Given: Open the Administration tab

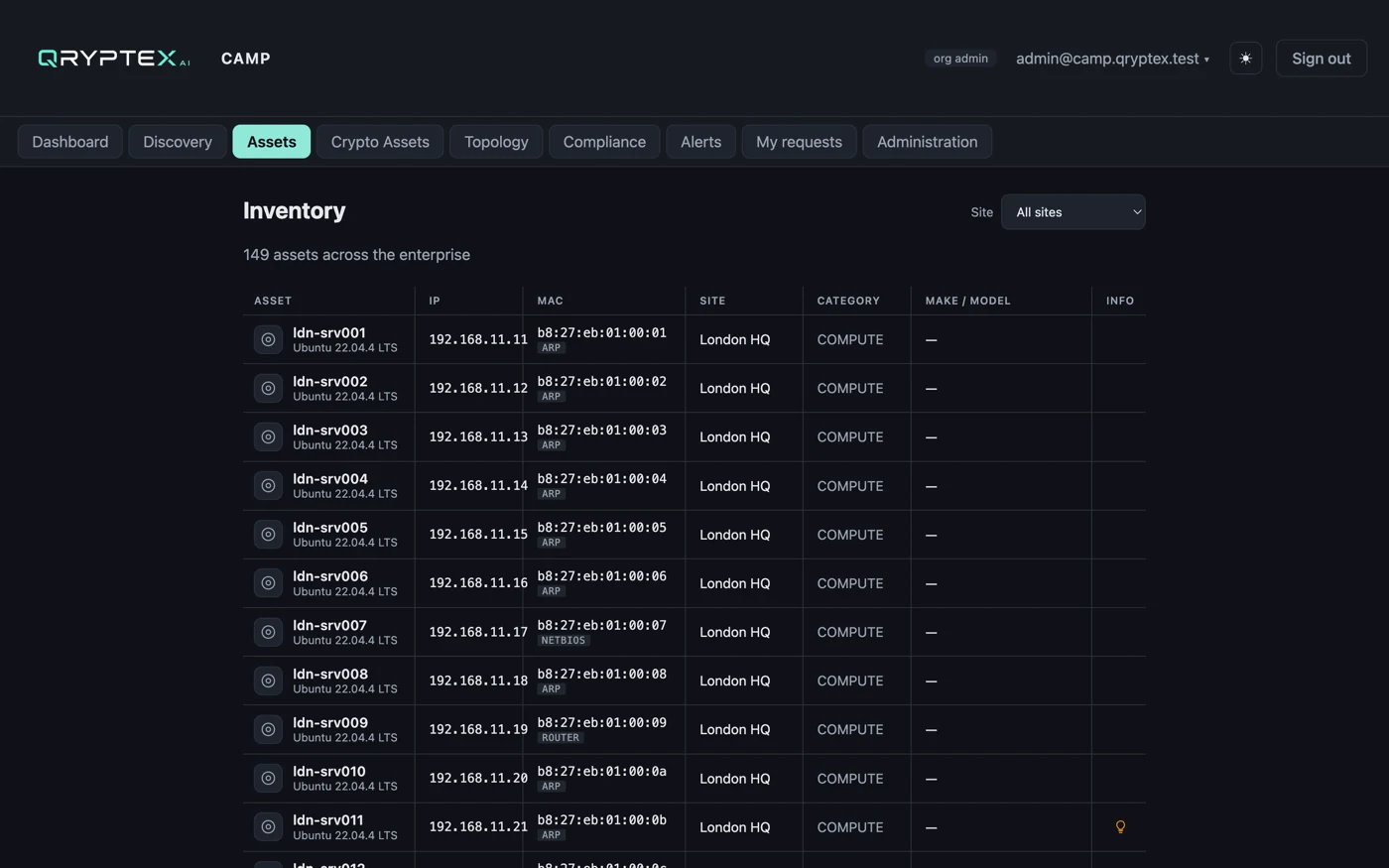Looking at the screenshot, I should (927, 142).
